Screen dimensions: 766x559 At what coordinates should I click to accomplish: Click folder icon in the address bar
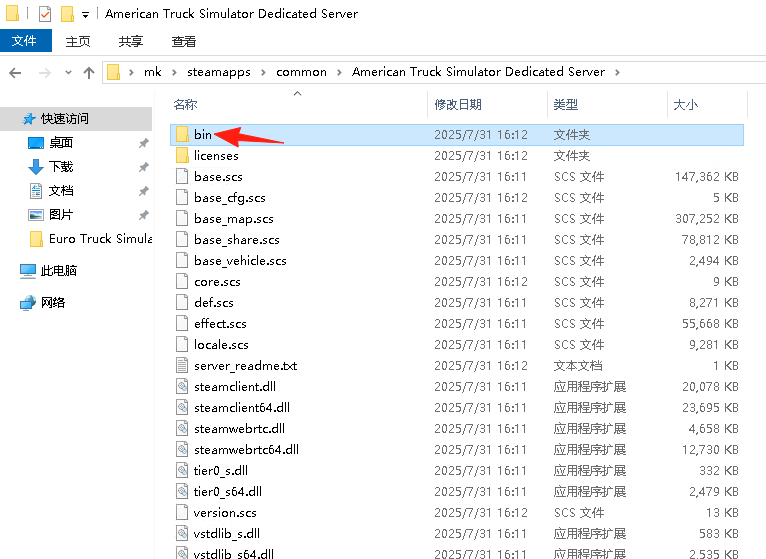113,72
